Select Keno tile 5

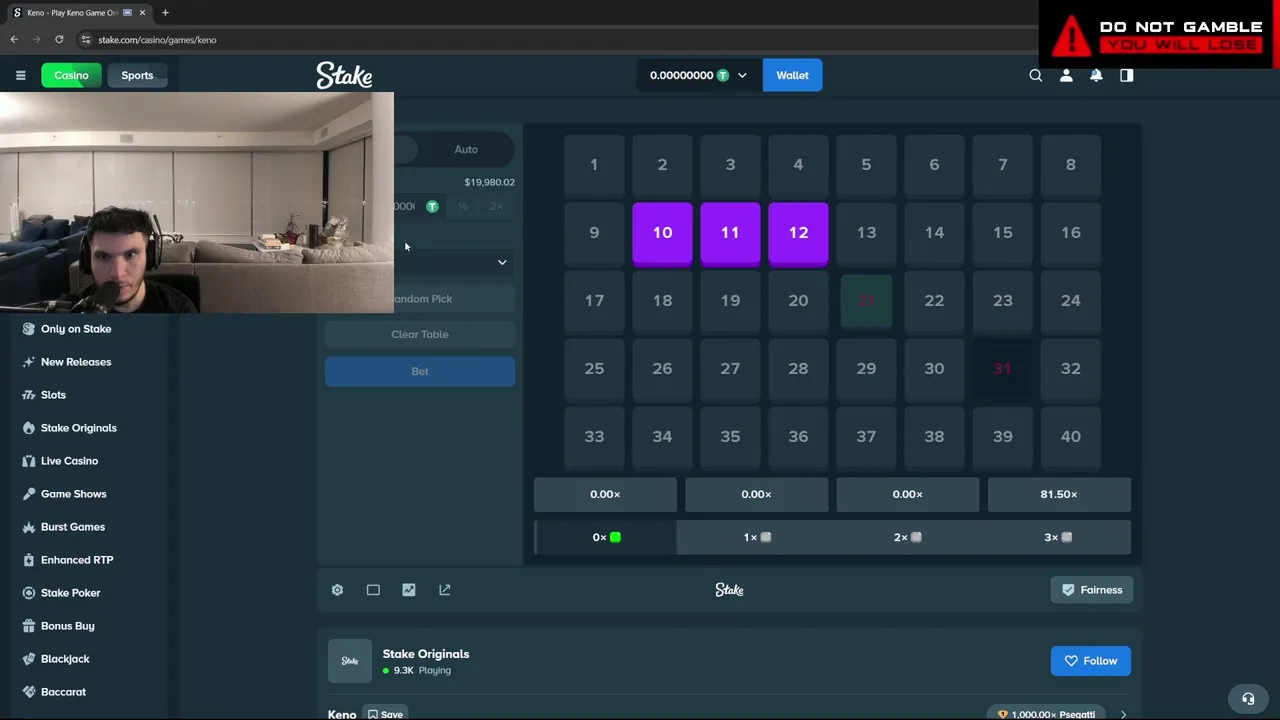(x=866, y=165)
